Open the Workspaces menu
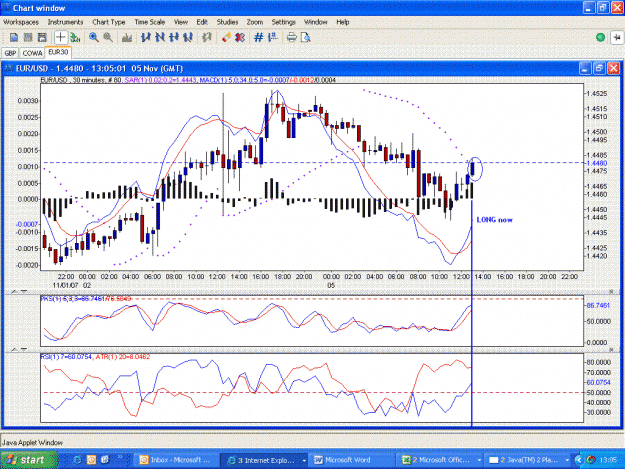 point(21,22)
